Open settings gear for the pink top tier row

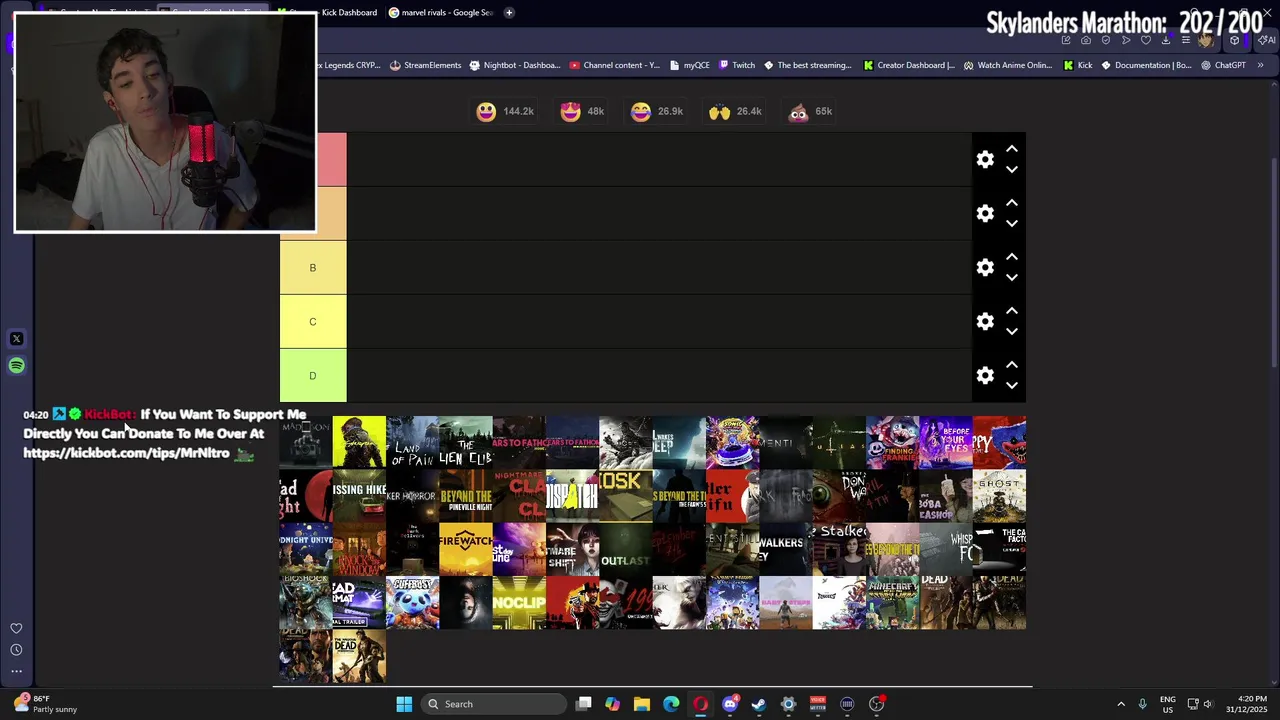coord(985,160)
